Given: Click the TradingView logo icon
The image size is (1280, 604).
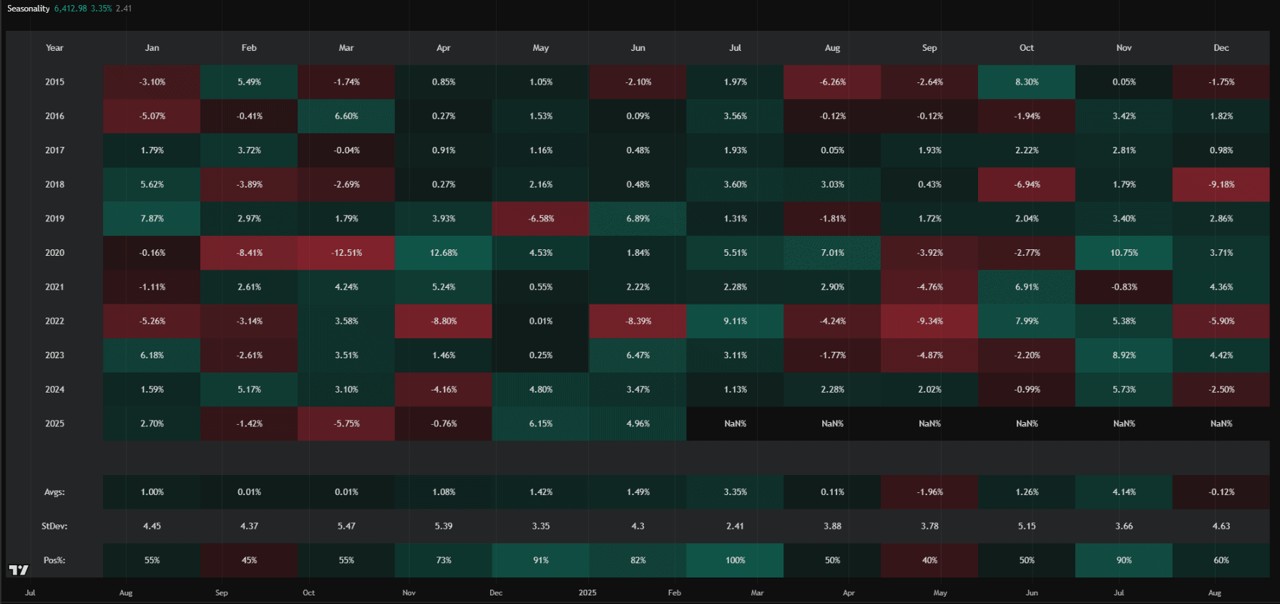Looking at the screenshot, I should [18, 570].
